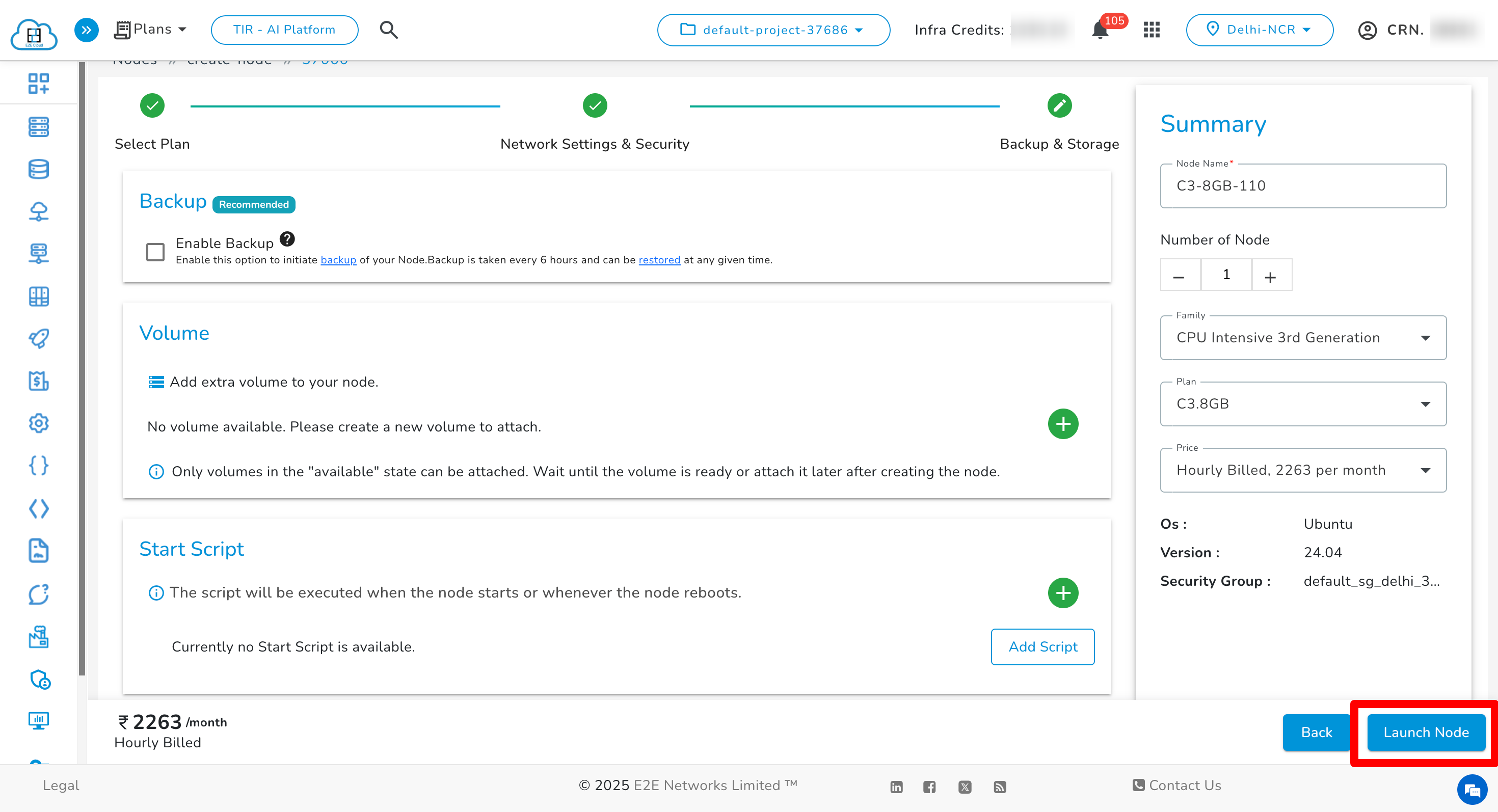This screenshot has width=1498, height=812.
Task: Open the settings gear in the sidebar
Action: (x=38, y=423)
